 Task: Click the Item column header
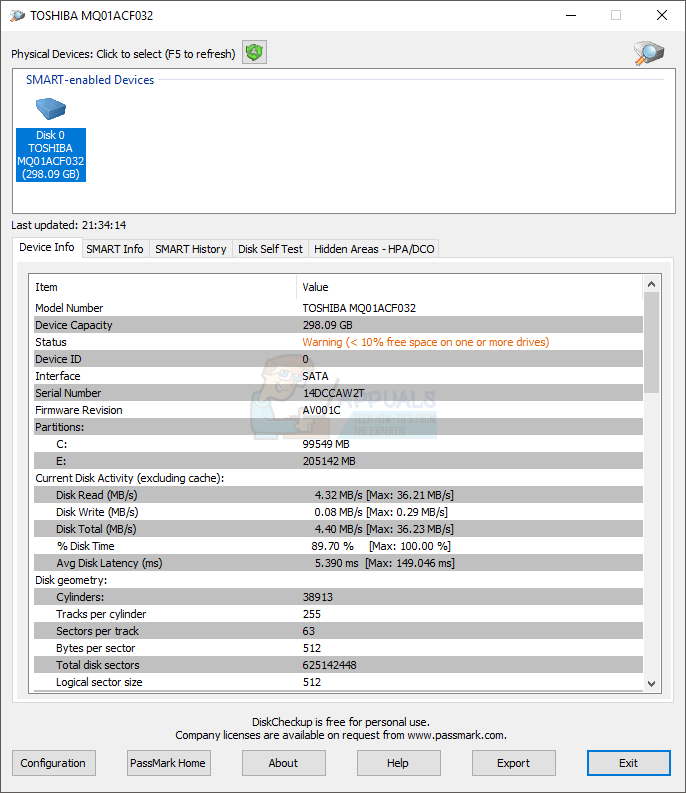(164, 287)
